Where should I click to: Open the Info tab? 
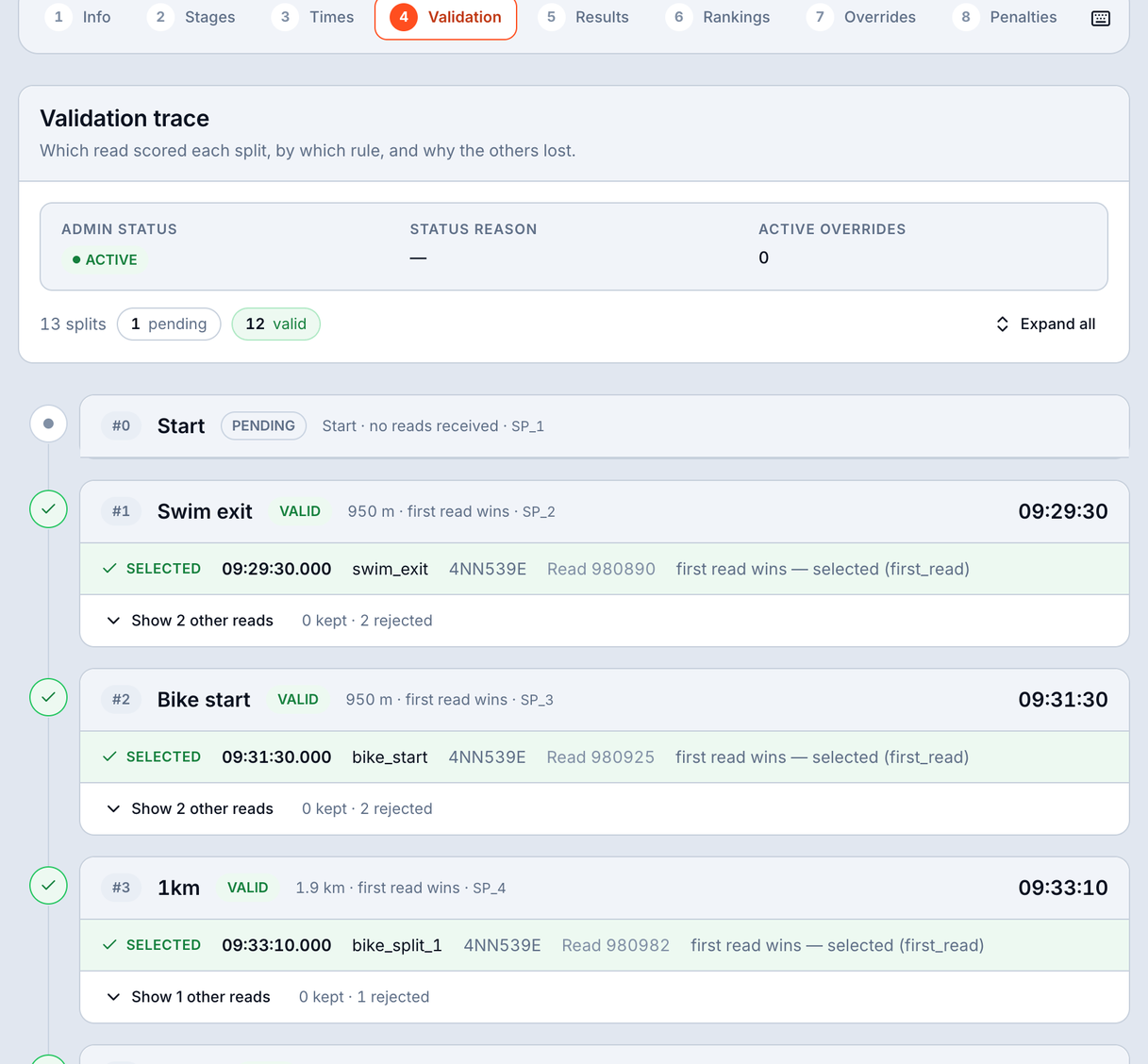79,17
